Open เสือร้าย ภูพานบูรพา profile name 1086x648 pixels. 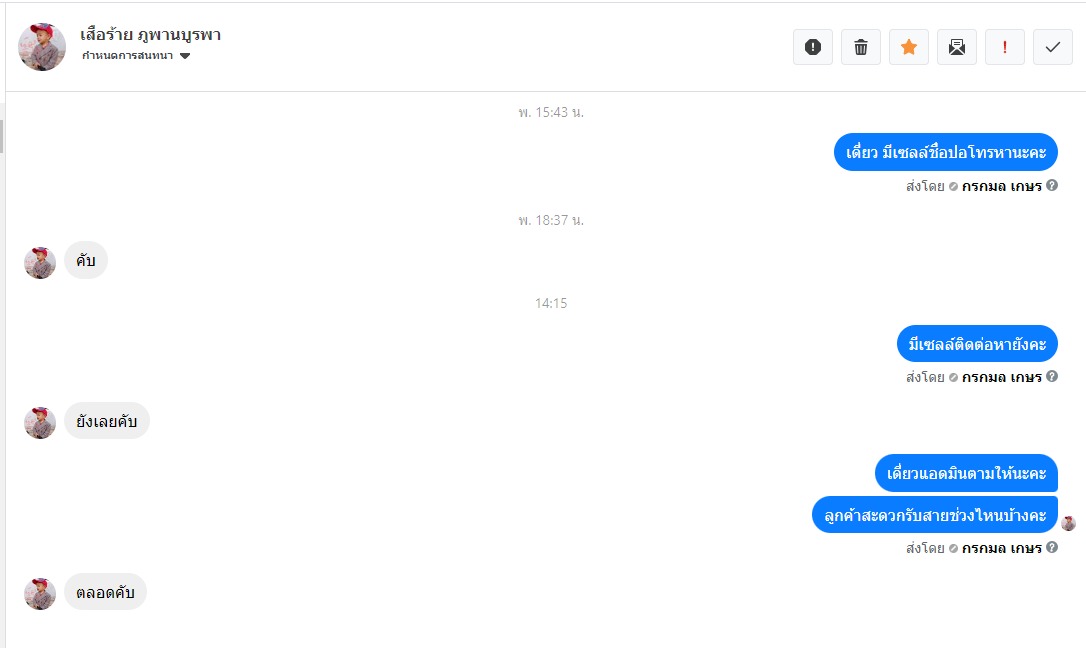point(150,35)
